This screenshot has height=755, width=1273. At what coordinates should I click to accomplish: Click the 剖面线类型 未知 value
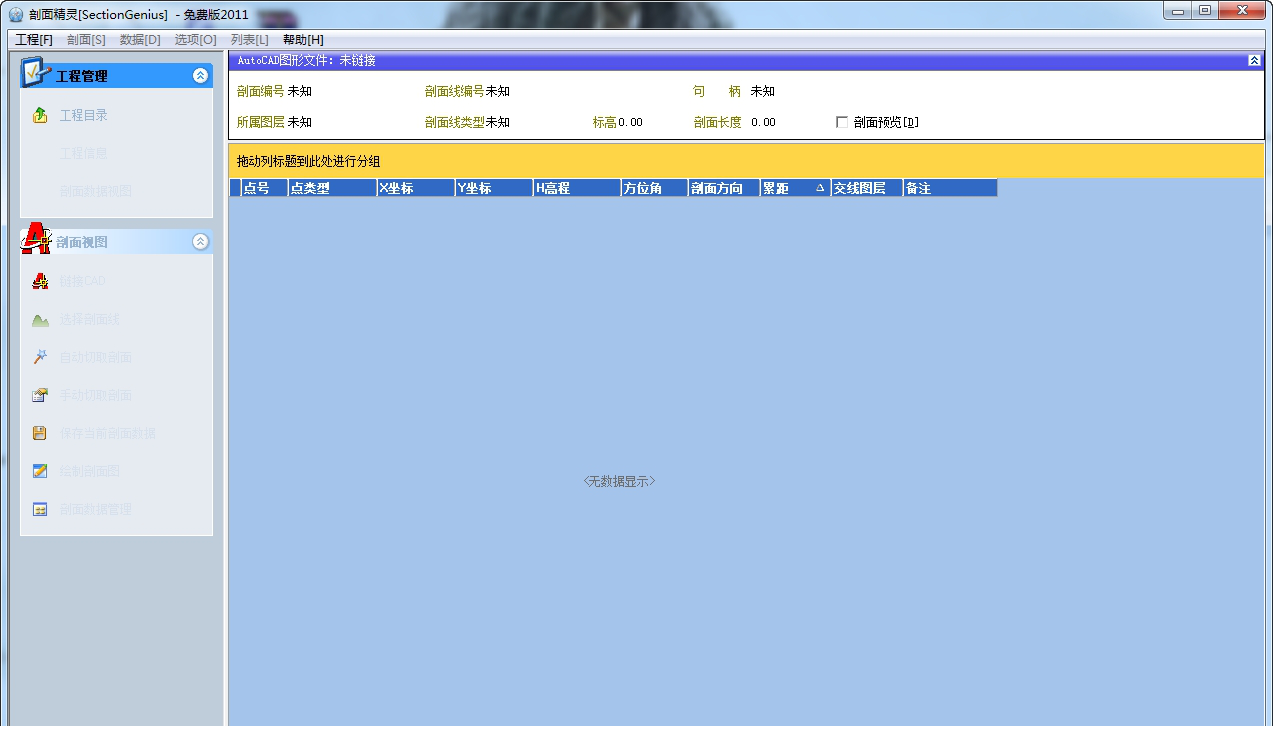[497, 122]
